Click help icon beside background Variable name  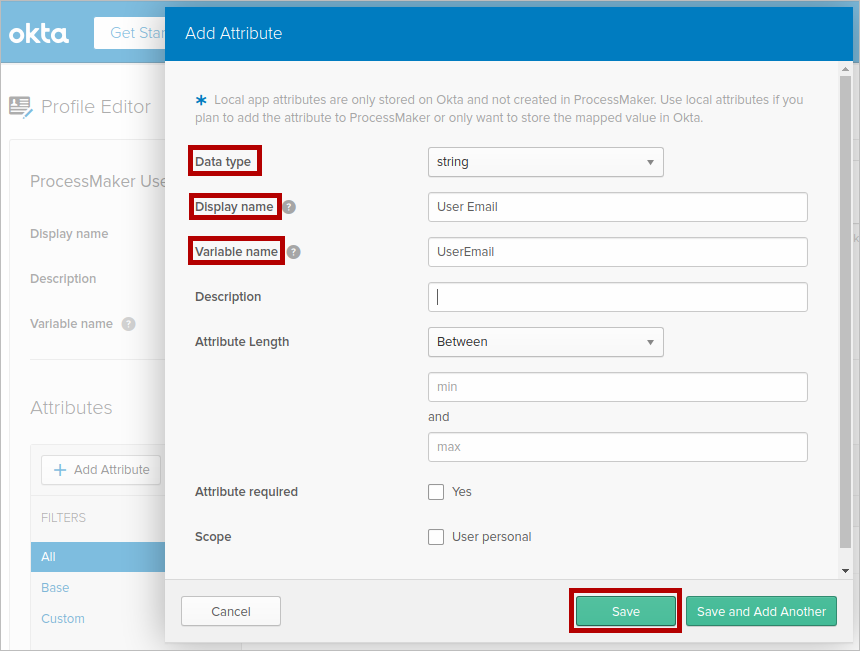point(128,324)
